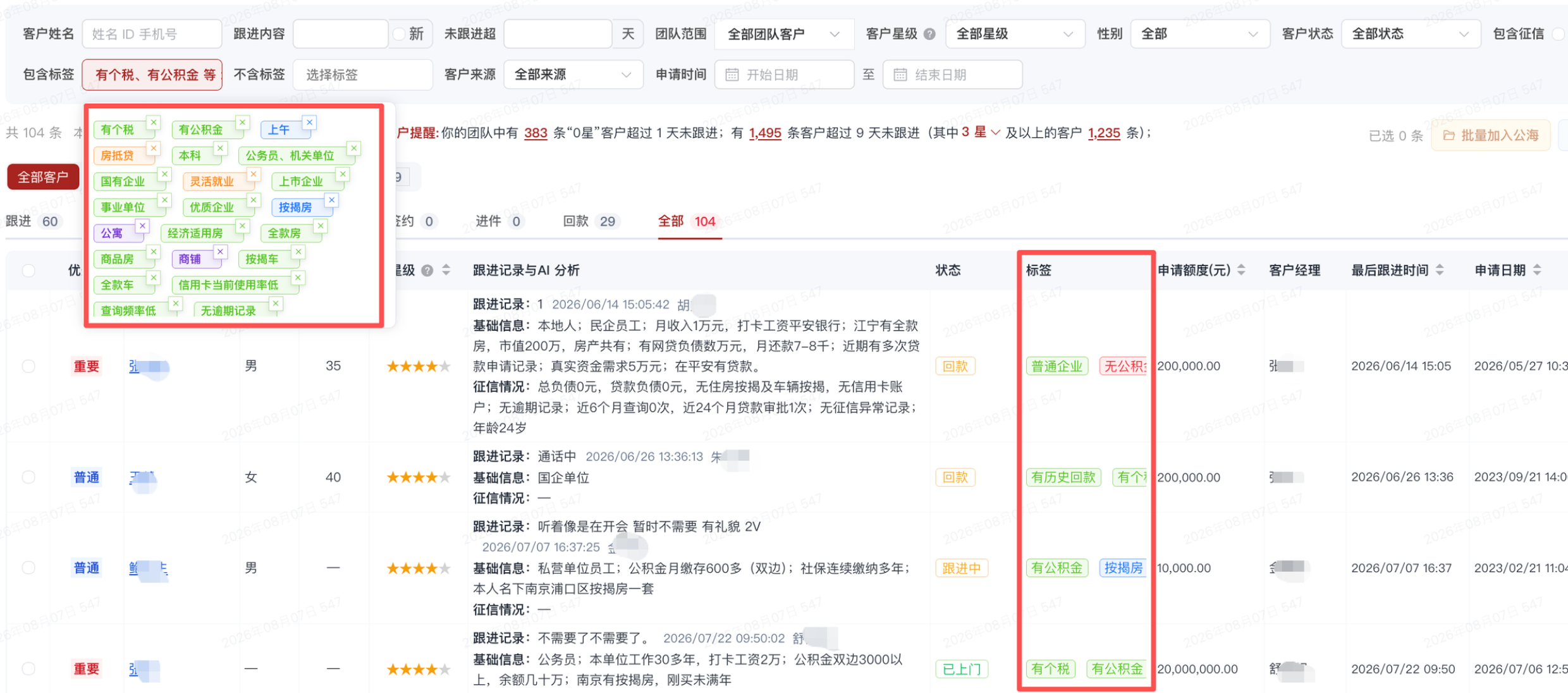Sort by 最后跟进时间 column
The image size is (1568, 693).
click(1440, 270)
